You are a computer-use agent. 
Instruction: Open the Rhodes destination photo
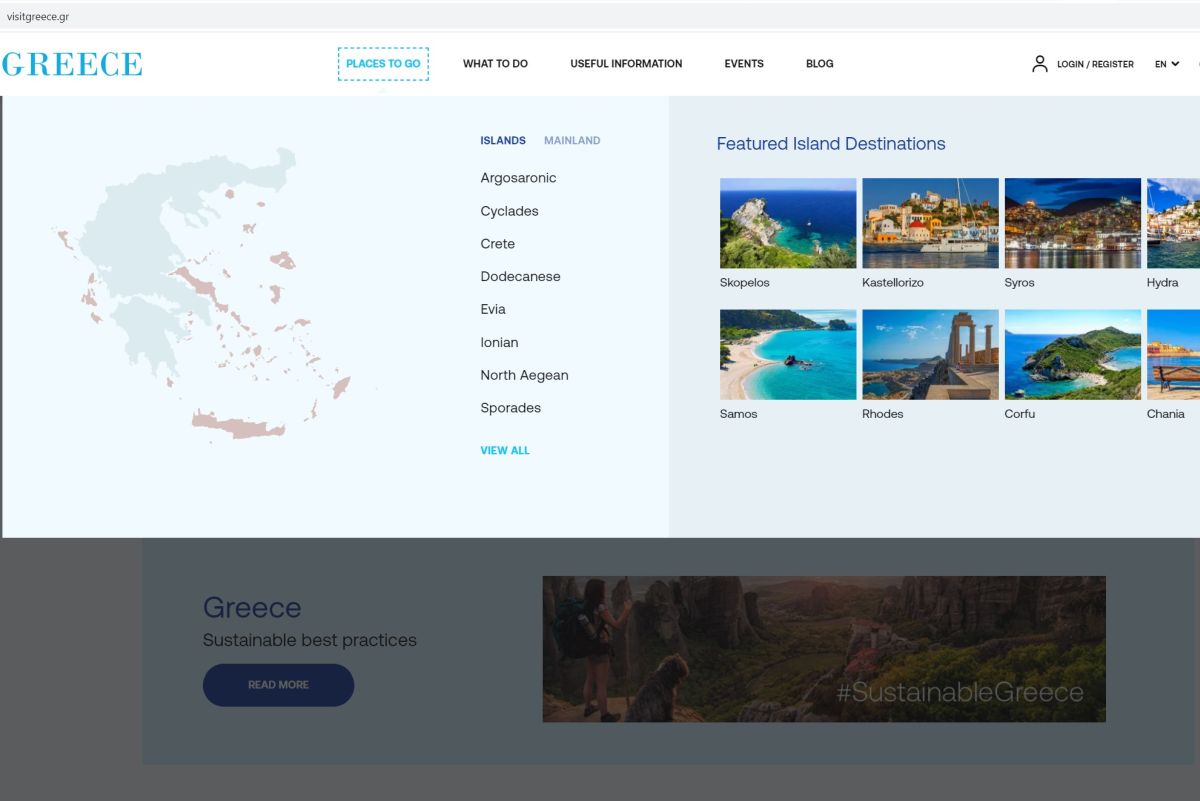click(x=930, y=355)
